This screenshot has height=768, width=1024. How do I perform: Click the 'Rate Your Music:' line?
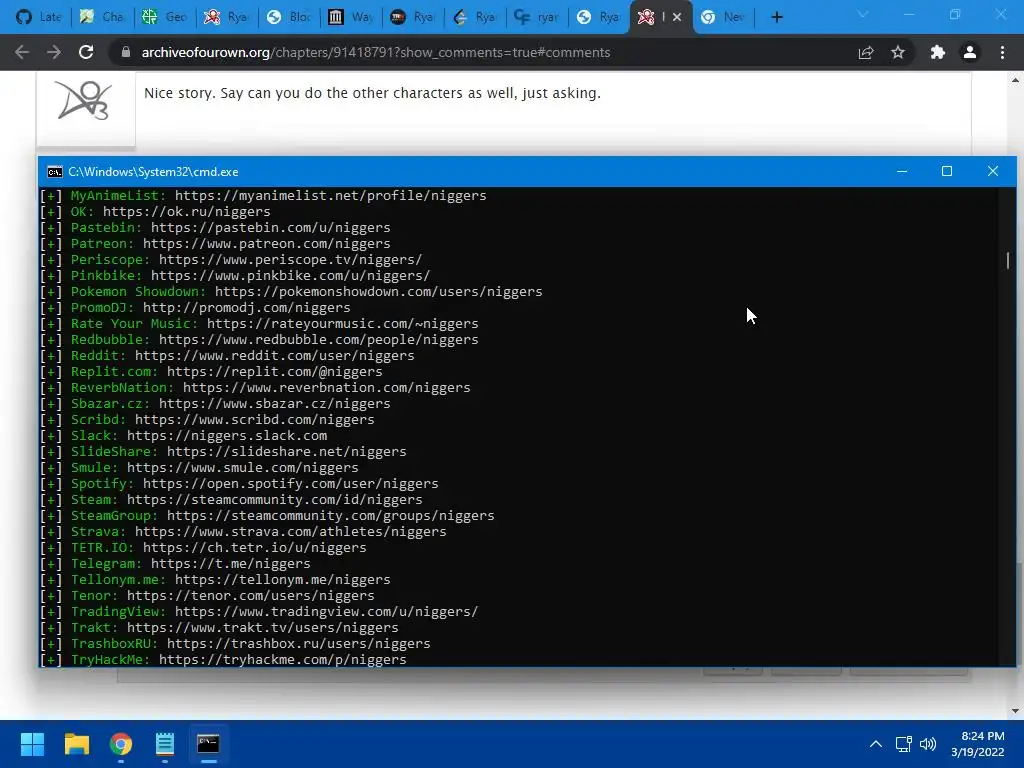259,323
